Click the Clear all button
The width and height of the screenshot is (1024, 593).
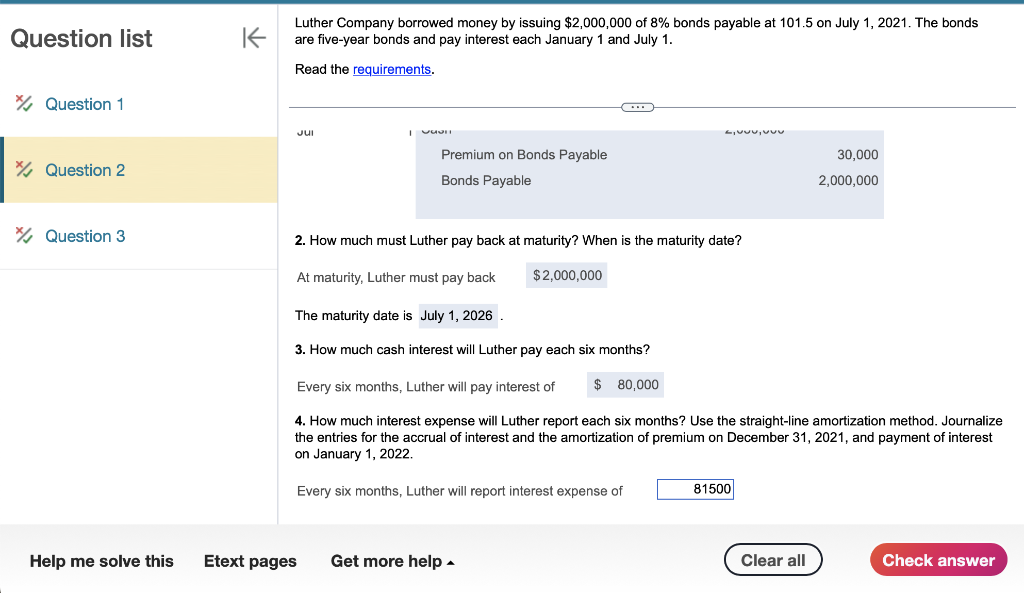[773, 560]
